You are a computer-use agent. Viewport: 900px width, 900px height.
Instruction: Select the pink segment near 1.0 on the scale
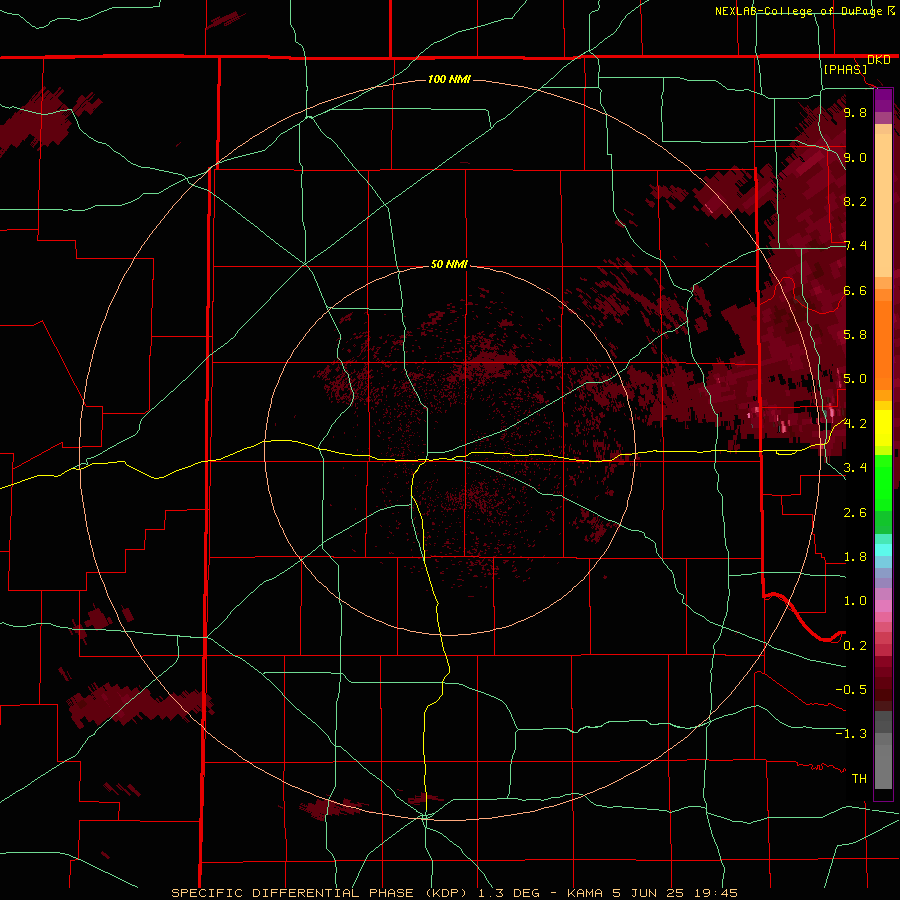coord(883,606)
